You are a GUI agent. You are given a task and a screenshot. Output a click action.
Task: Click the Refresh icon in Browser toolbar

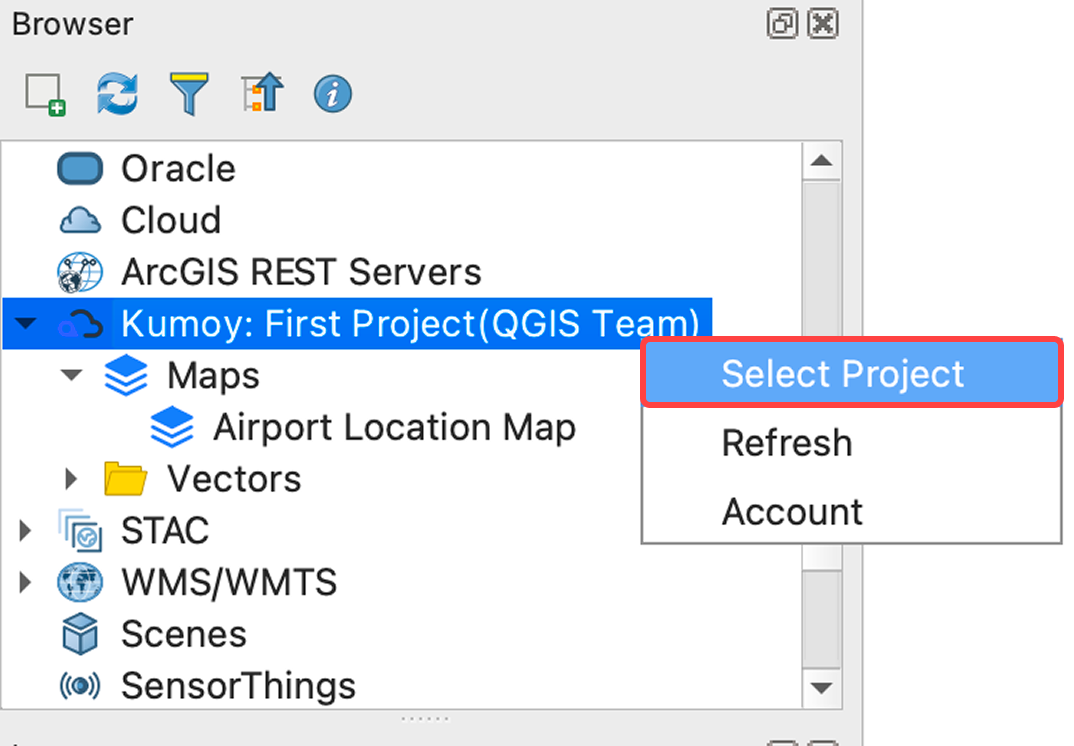(117, 93)
